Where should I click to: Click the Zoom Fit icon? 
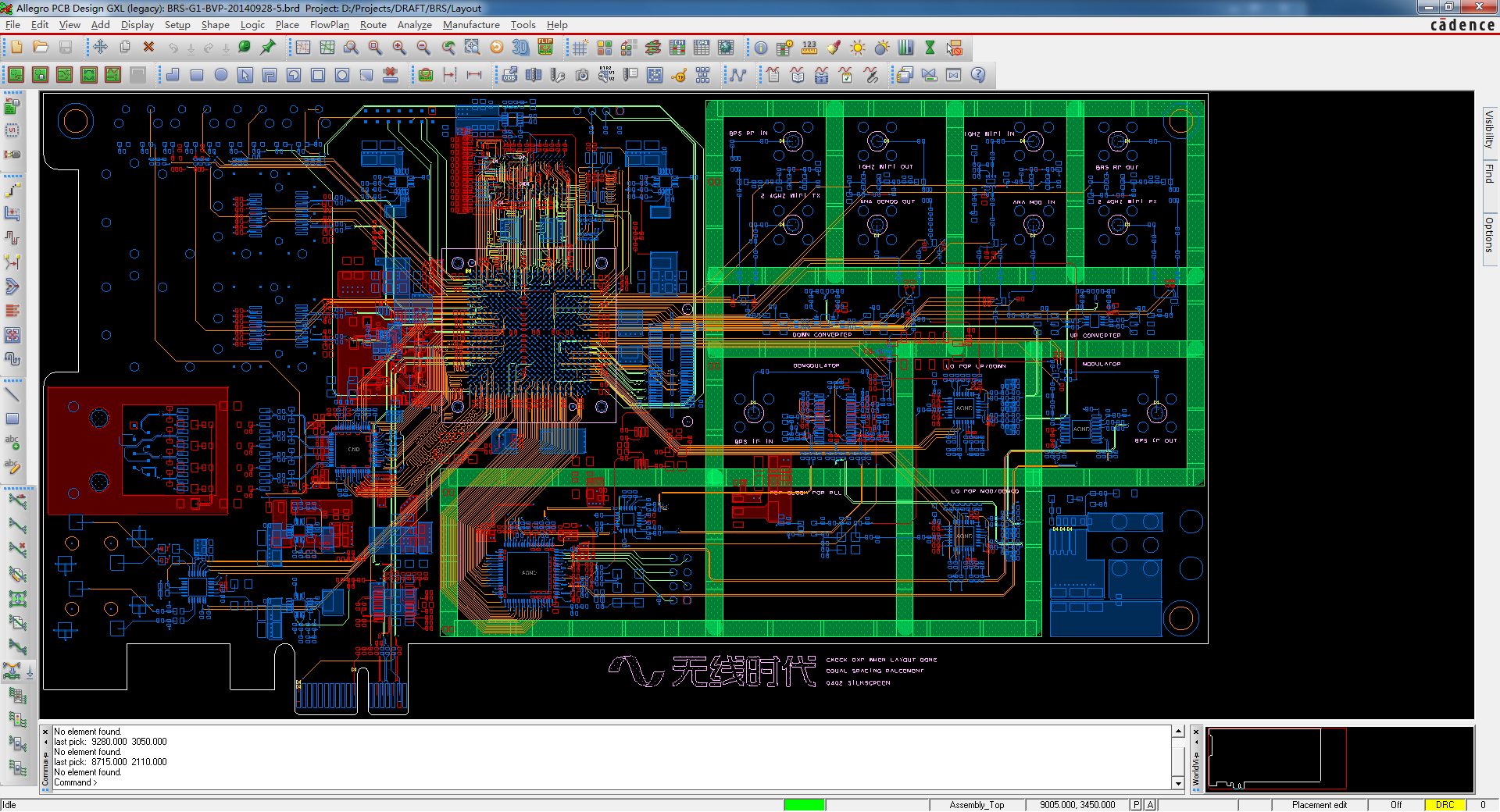[375, 48]
